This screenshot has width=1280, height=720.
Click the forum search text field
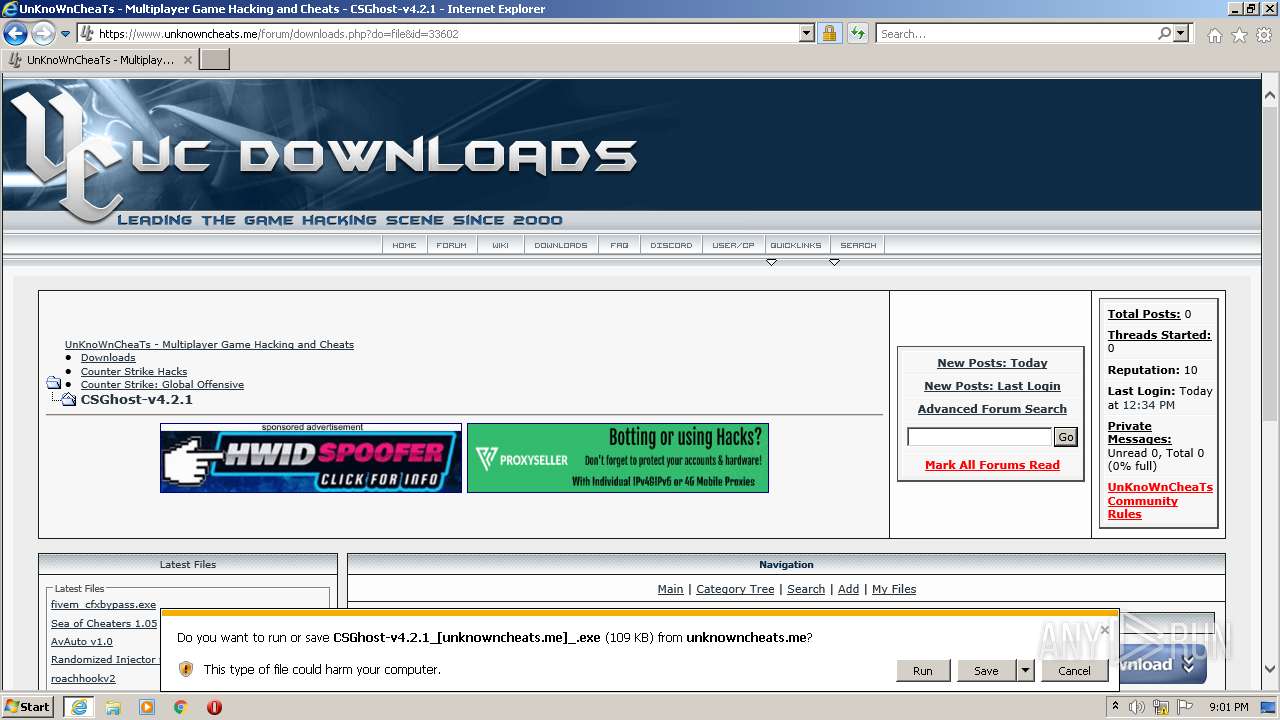click(979, 437)
